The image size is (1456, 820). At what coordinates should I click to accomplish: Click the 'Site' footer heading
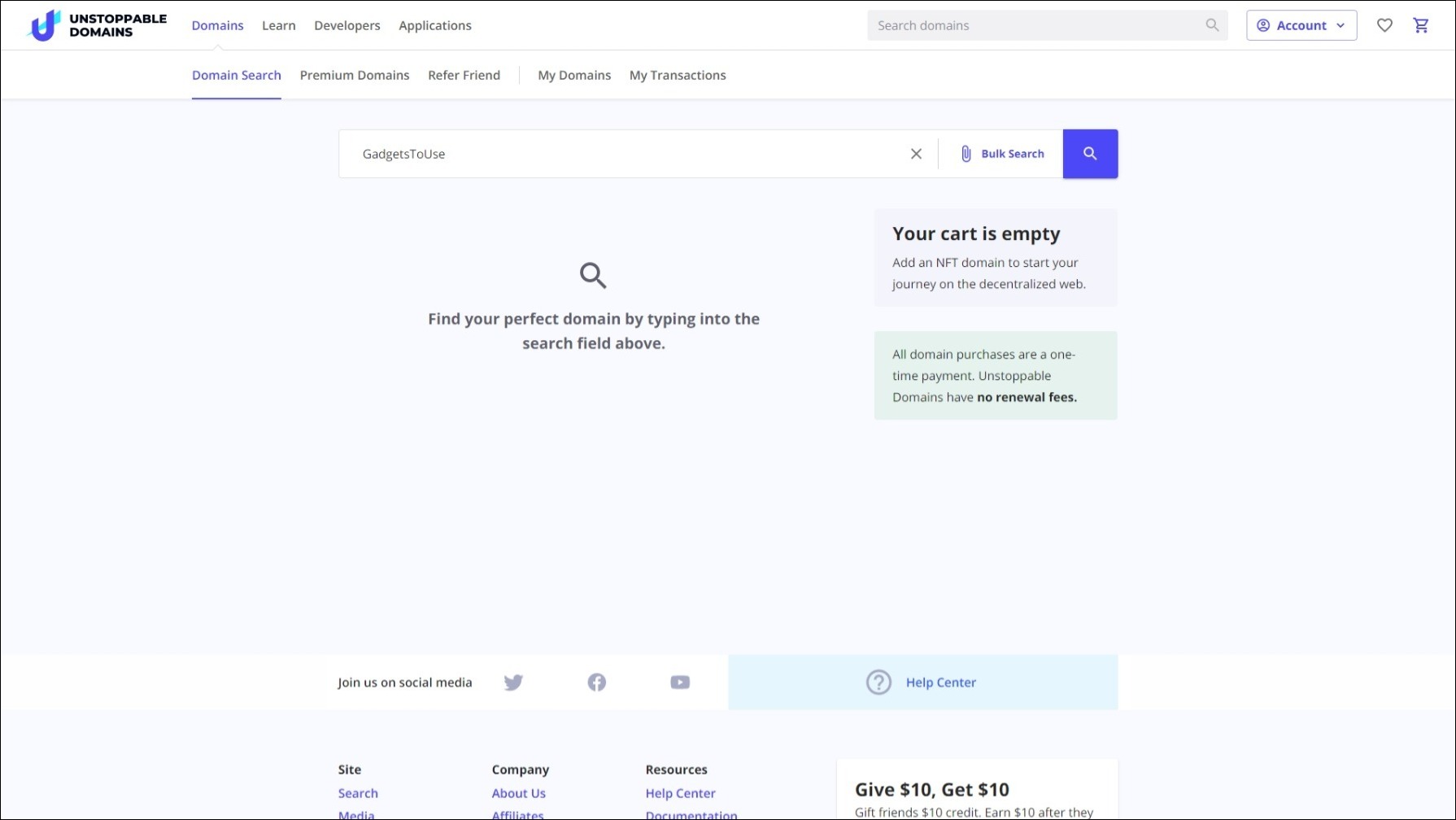click(x=350, y=770)
